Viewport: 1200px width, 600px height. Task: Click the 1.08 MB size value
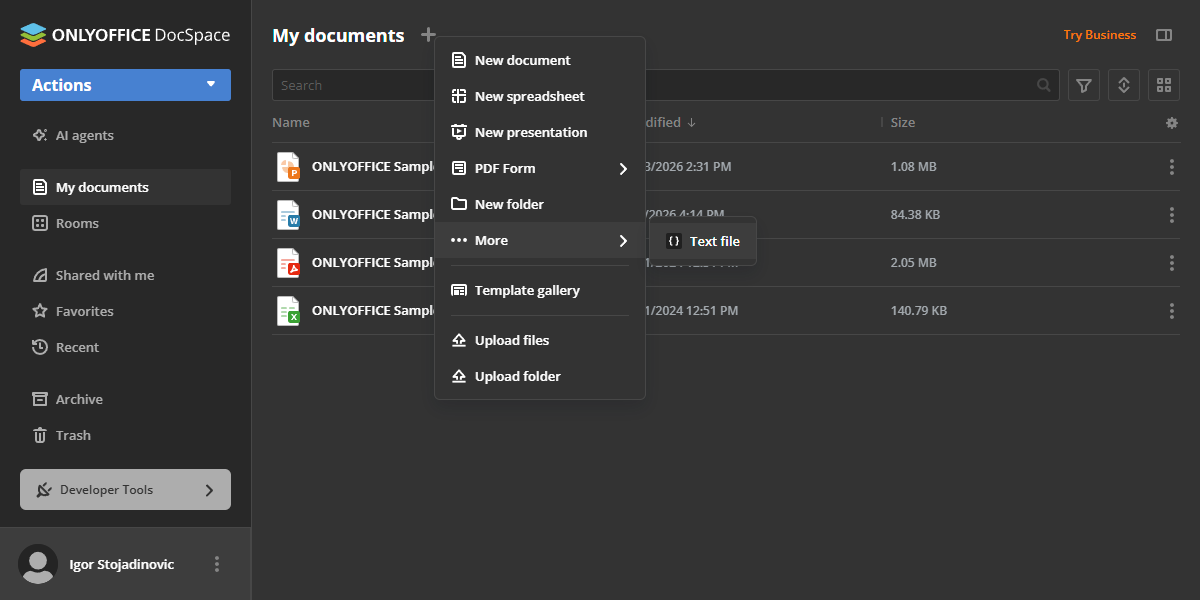pyautogui.click(x=913, y=167)
